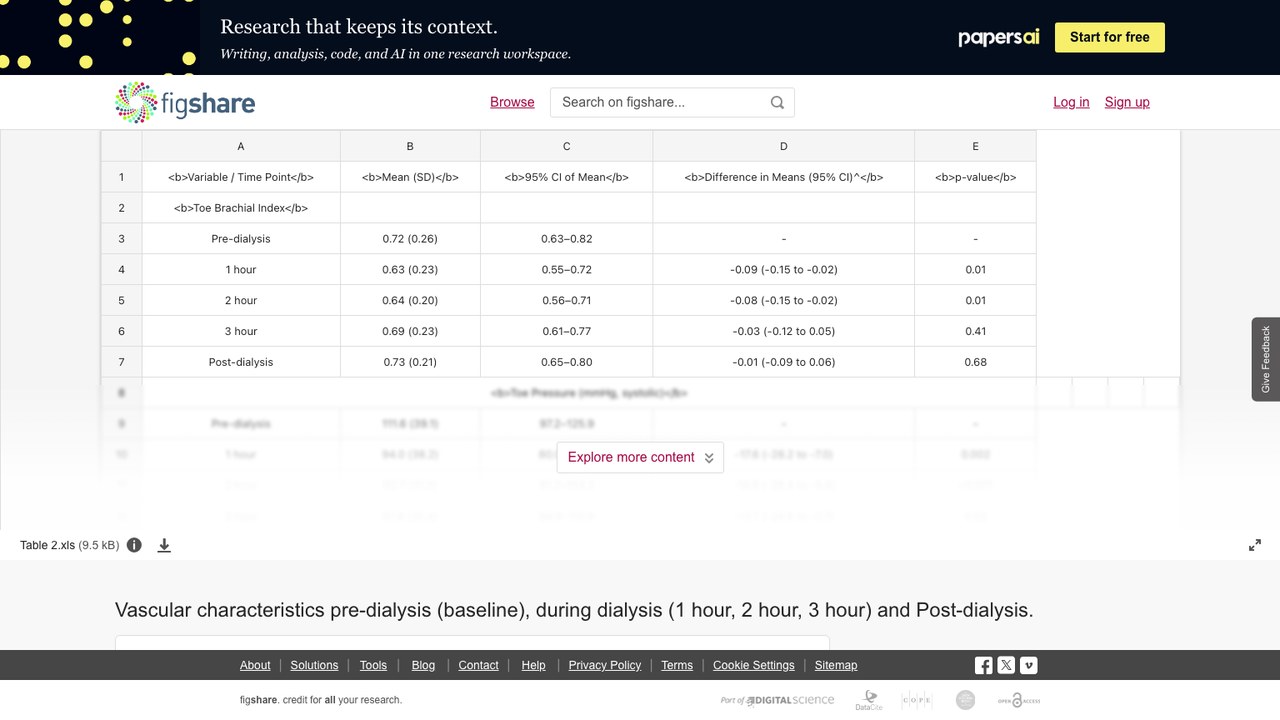
Task: Click the COPE footer logo
Action: tap(916, 700)
